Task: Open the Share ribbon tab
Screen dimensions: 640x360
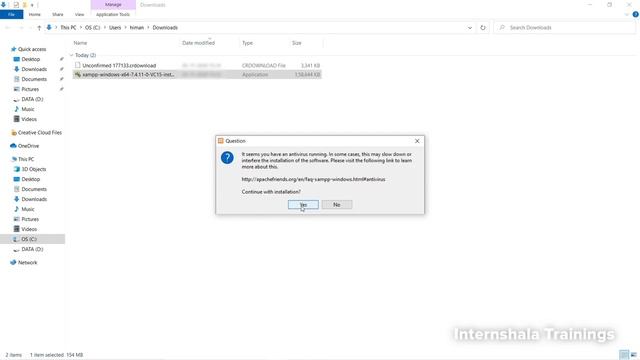Action: [x=58, y=14]
